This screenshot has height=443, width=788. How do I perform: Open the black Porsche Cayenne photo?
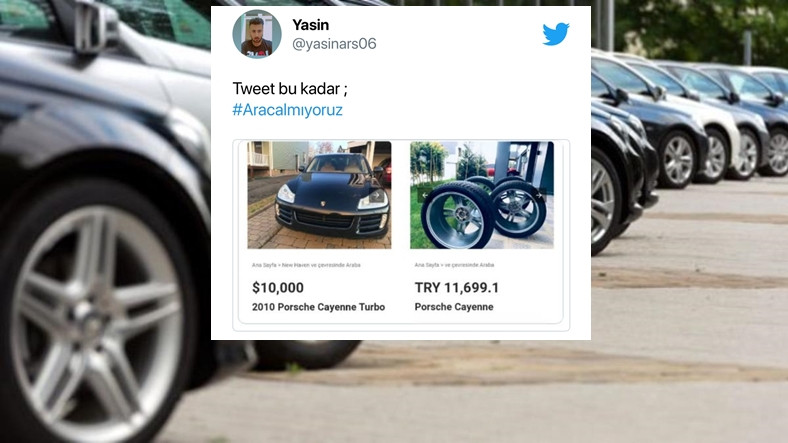(319, 195)
